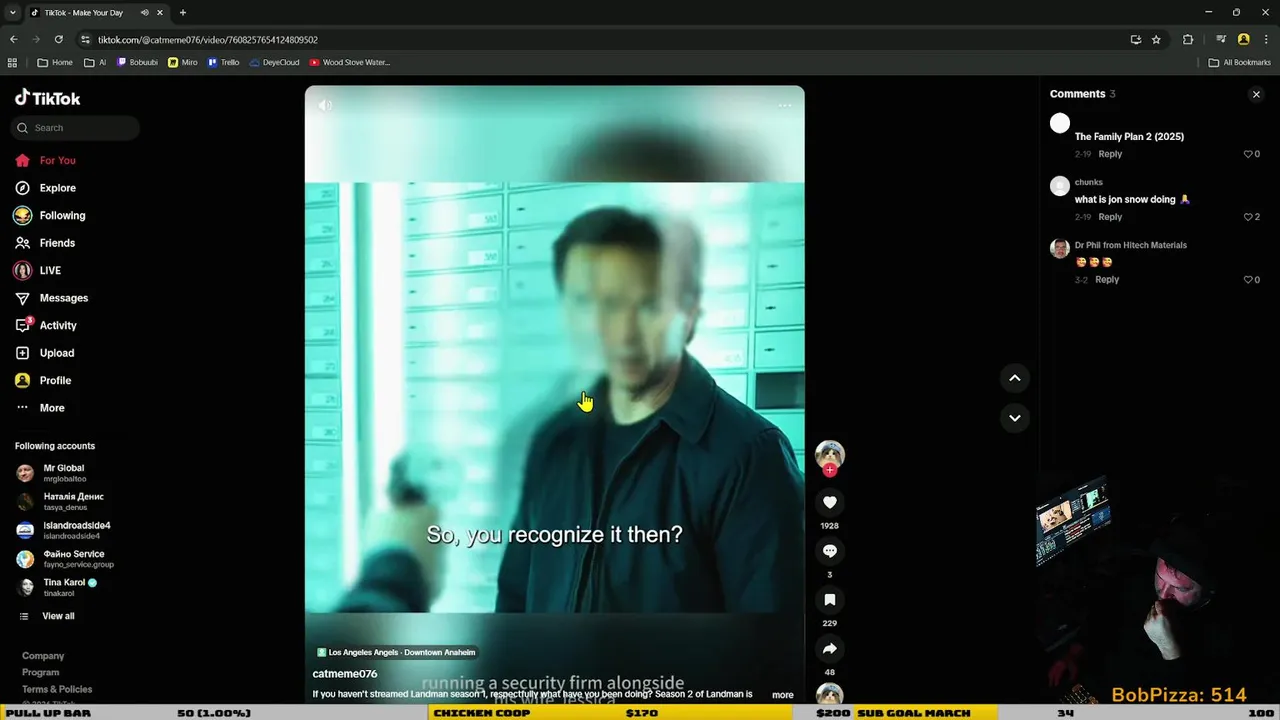This screenshot has height=720, width=1280.
Task: Close the TikTok tab
Action: click(x=159, y=13)
